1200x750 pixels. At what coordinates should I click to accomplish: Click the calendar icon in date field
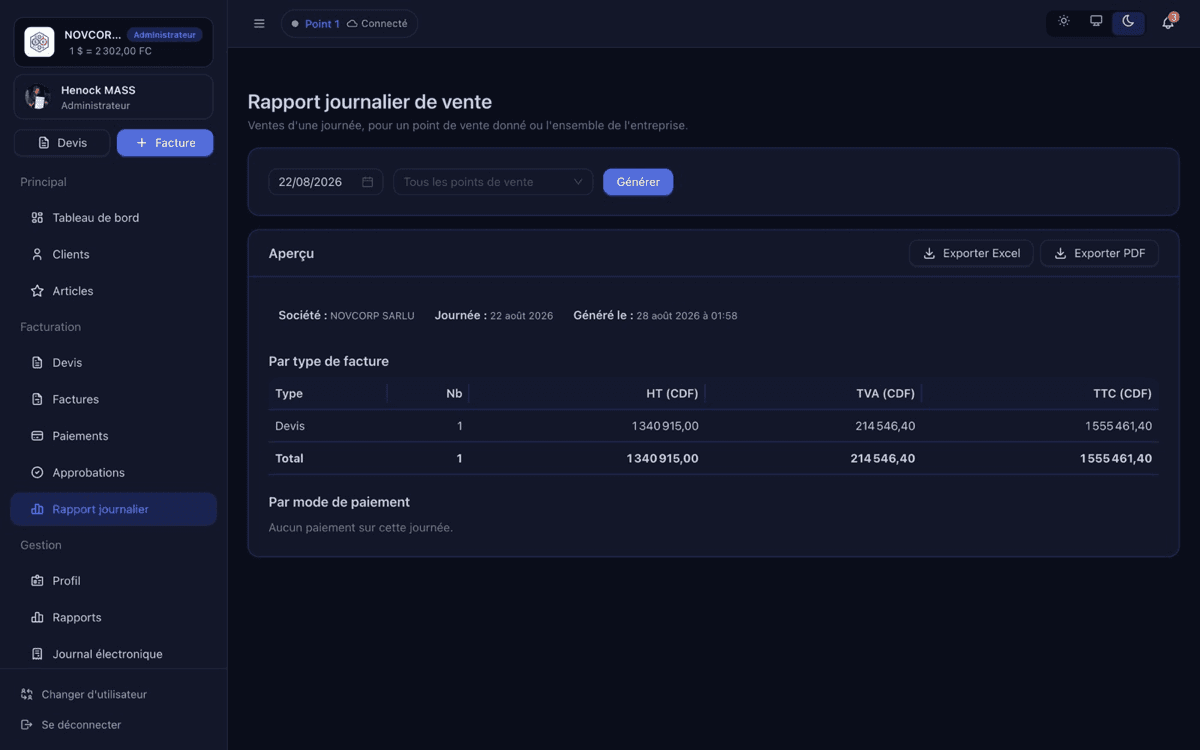(x=367, y=182)
